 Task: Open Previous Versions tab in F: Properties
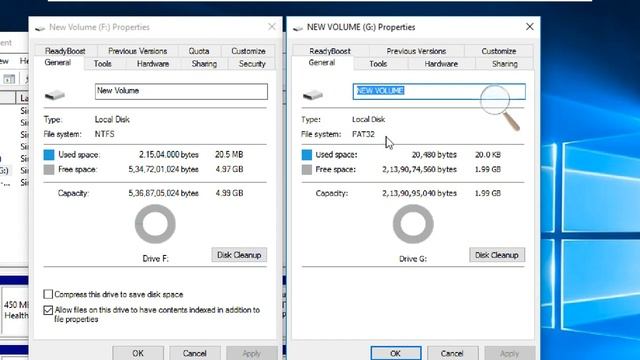(x=138, y=51)
